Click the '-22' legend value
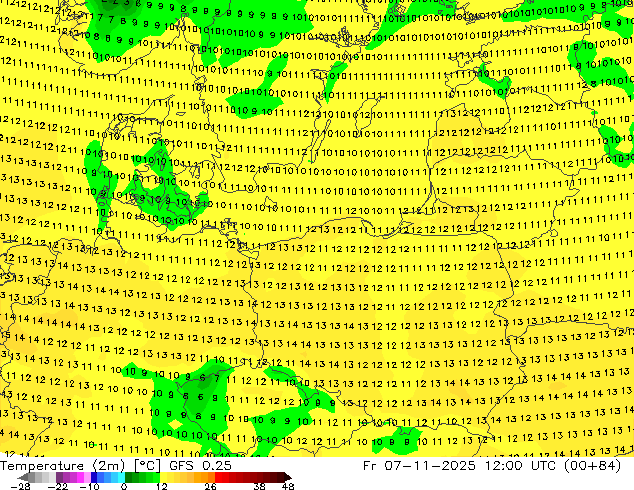The width and height of the screenshot is (634, 490). (x=57, y=486)
